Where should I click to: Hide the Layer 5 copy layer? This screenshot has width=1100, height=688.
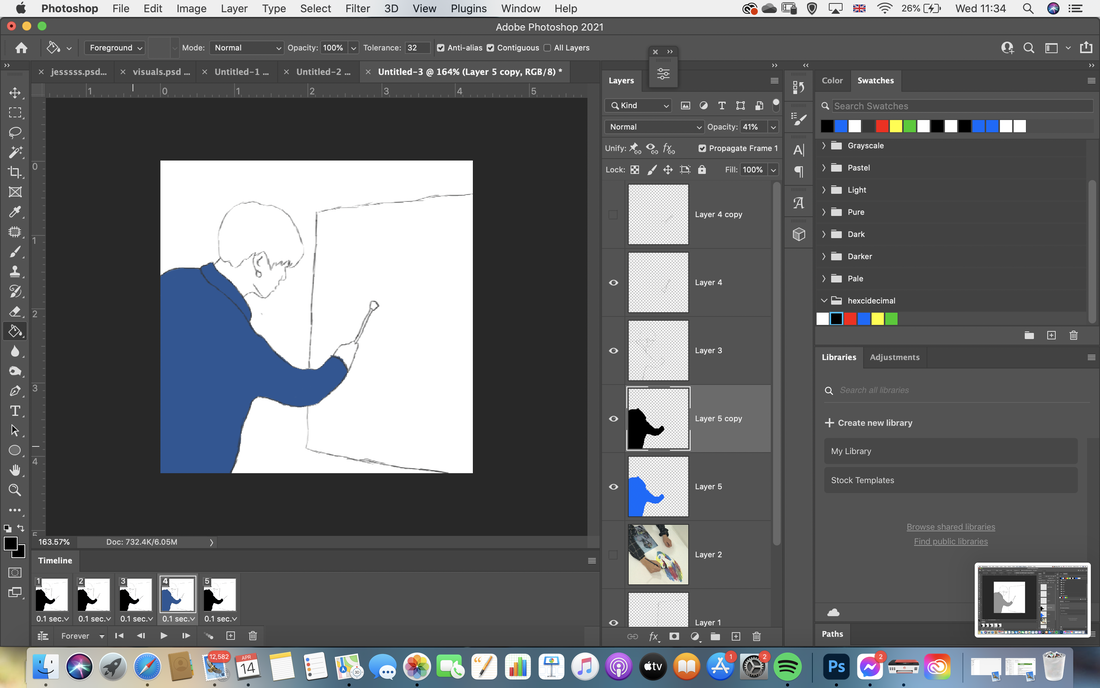[614, 419]
